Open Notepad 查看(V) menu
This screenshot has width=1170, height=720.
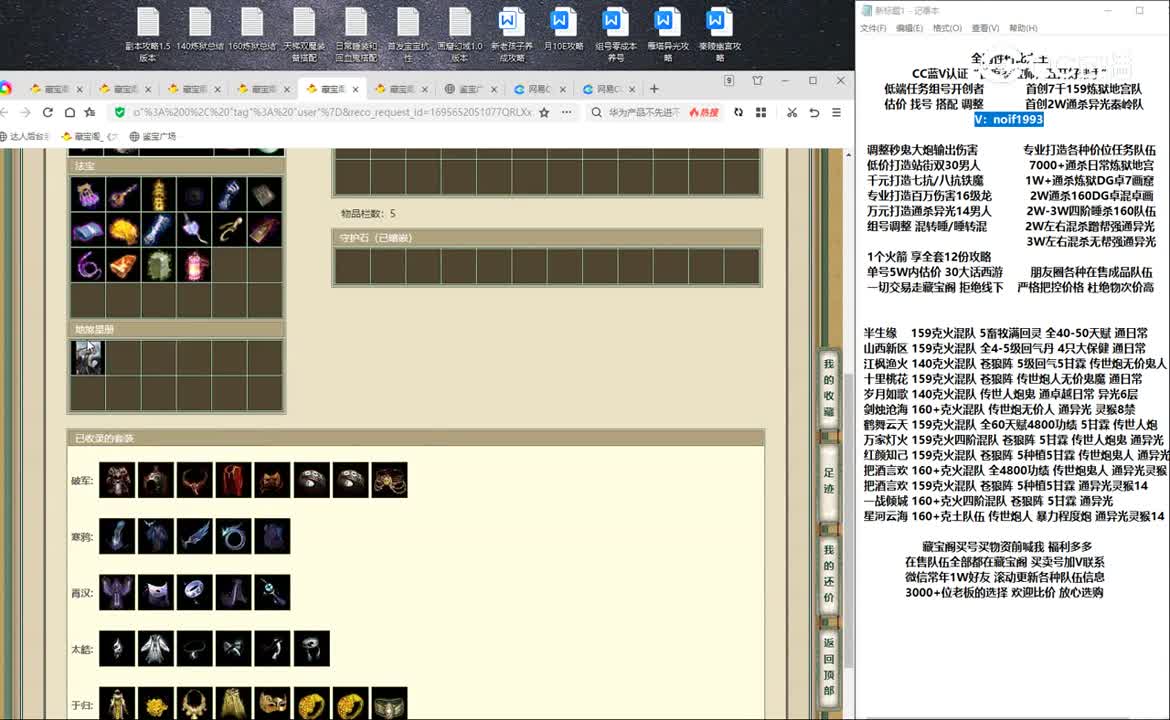[985, 28]
